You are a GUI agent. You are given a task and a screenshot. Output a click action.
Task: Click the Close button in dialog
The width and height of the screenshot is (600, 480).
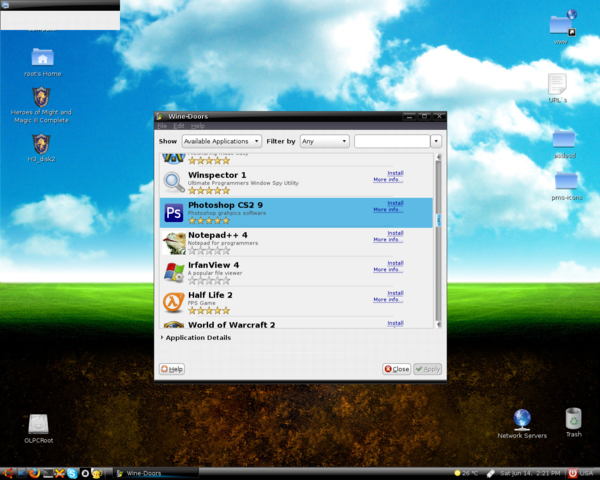(x=396, y=369)
